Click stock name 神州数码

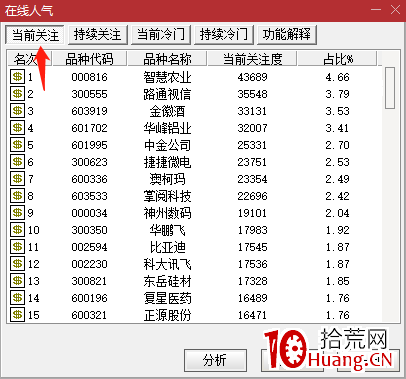point(167,213)
